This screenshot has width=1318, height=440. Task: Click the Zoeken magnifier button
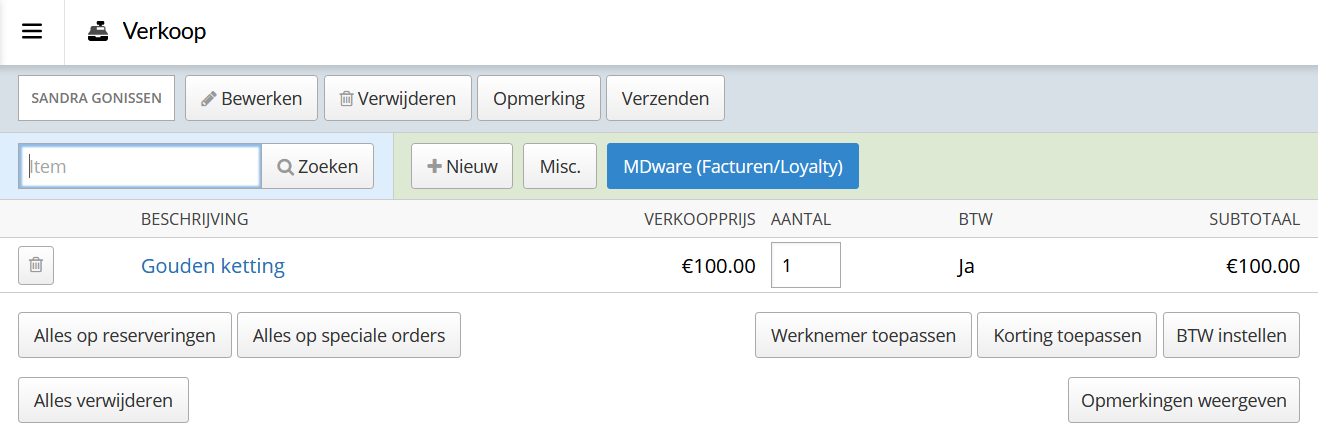click(x=317, y=166)
